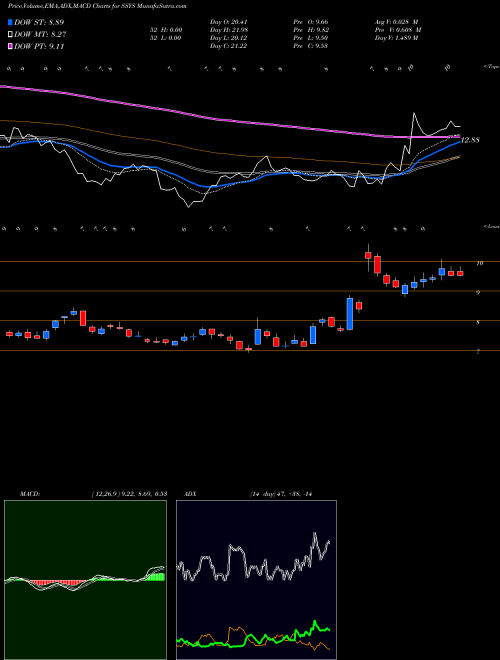Image resolution: width=500 pixels, height=660 pixels.
Task: Click the tall blue breakout candle below the gap
Action: pyautogui.click(x=350, y=313)
